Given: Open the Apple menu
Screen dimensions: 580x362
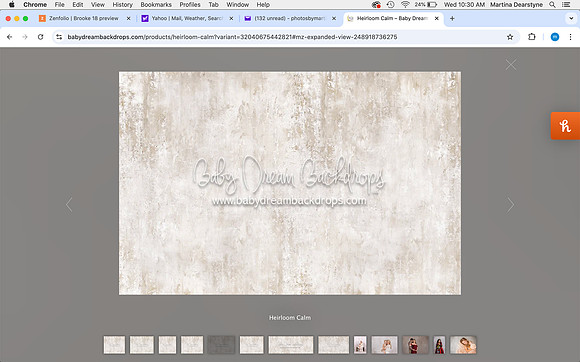Looking at the screenshot, I should pos(11,4).
